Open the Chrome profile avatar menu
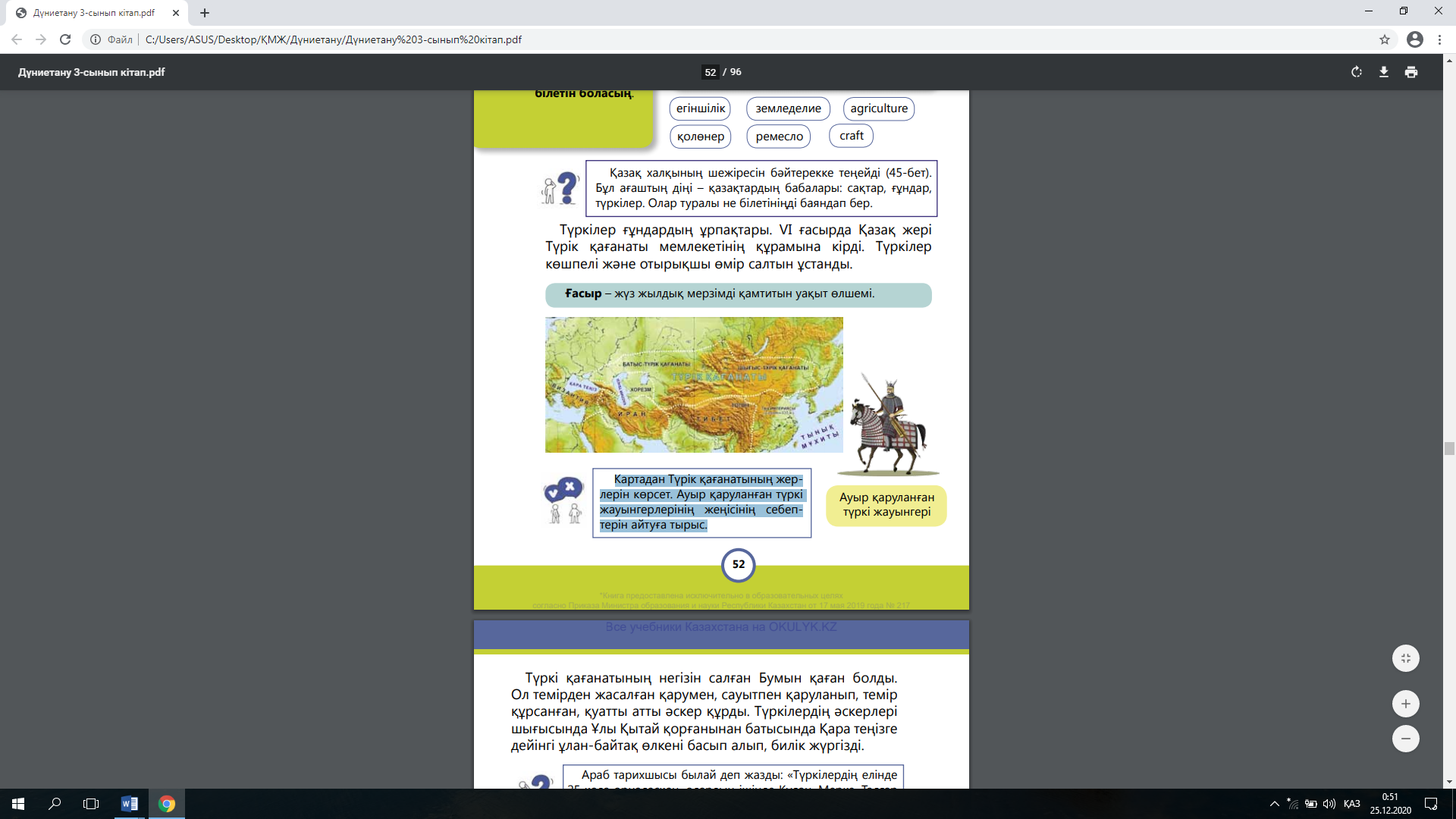This screenshot has width=1456, height=819. pos(1414,39)
